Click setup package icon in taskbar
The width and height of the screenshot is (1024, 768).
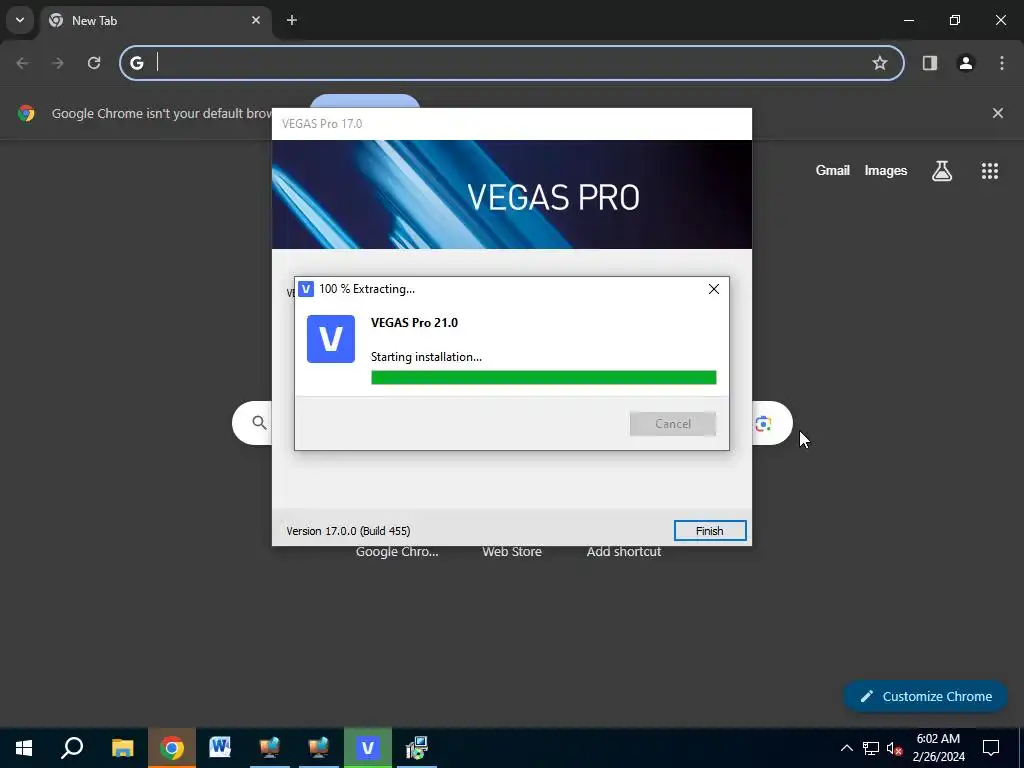click(417, 748)
